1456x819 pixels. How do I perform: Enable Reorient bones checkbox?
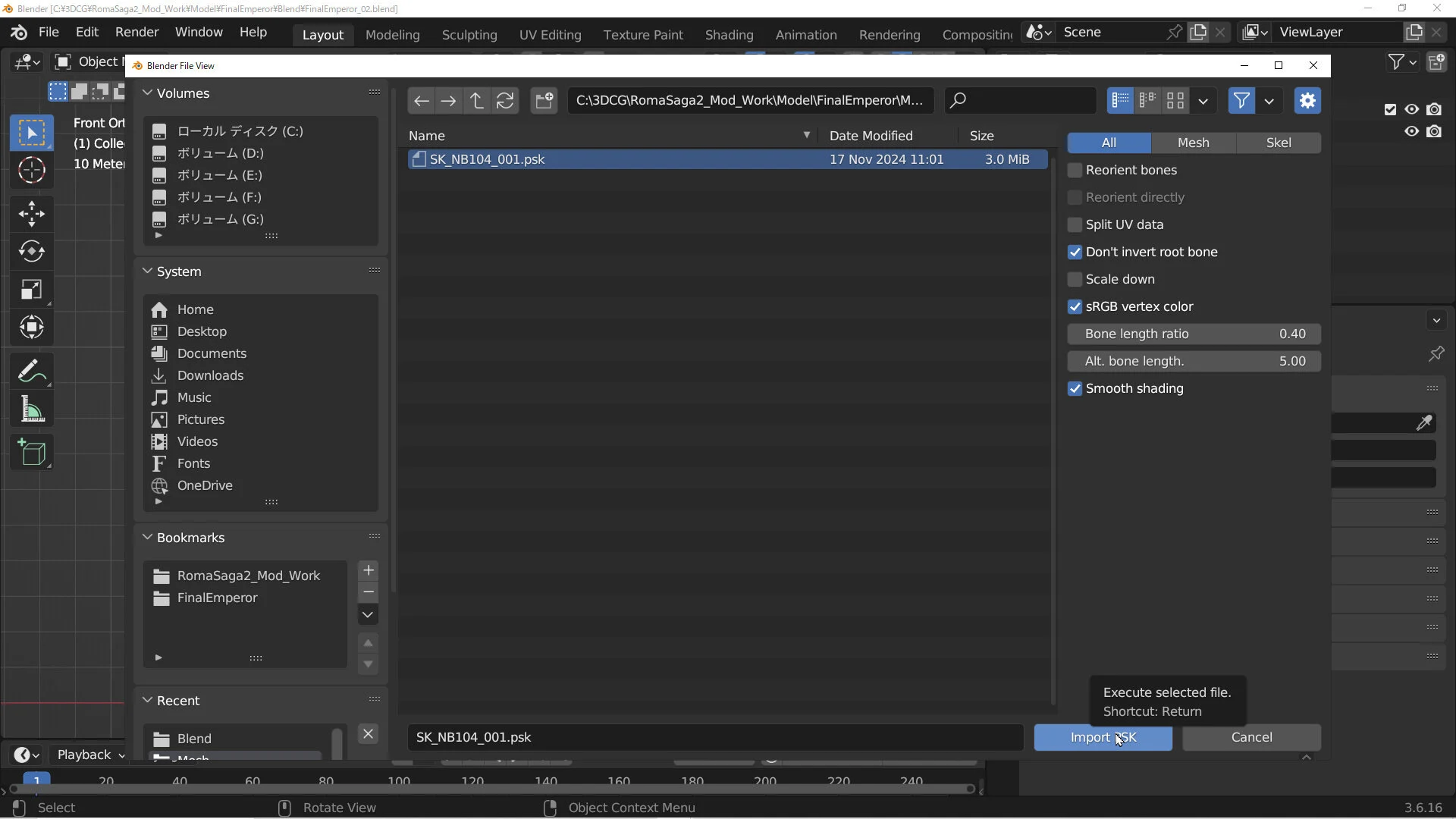pyautogui.click(x=1075, y=171)
